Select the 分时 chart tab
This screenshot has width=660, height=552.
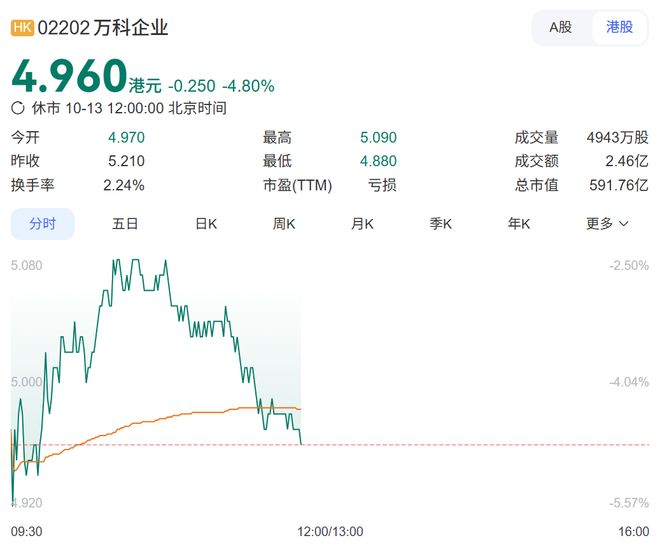[x=43, y=224]
